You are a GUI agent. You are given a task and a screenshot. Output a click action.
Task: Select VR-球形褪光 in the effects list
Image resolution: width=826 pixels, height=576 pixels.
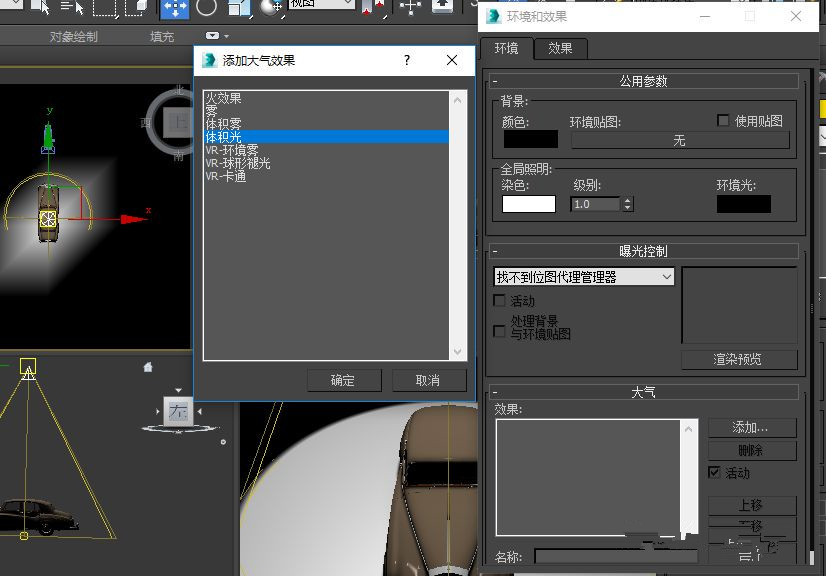(327, 163)
